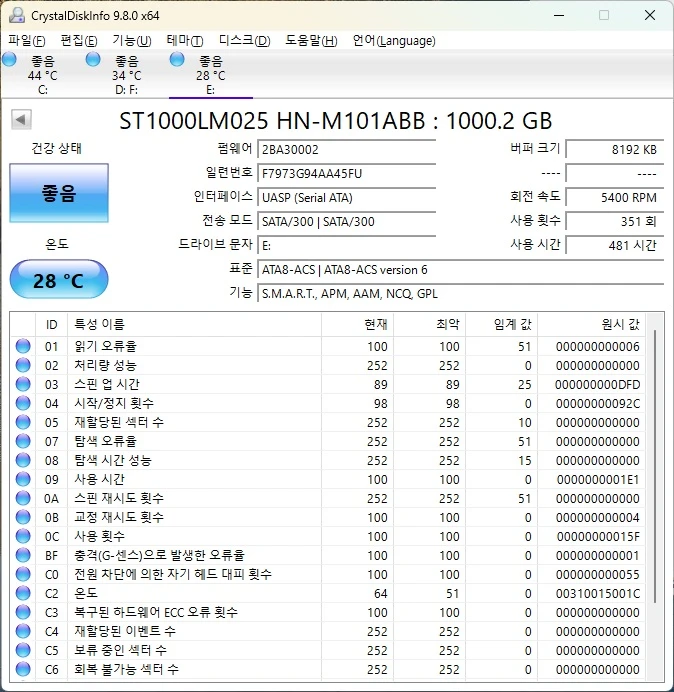Click features field S.M.A.R.T., APM, AAM, NCQ, GPL
Viewport: 674px width, 692px height.
pos(460,293)
